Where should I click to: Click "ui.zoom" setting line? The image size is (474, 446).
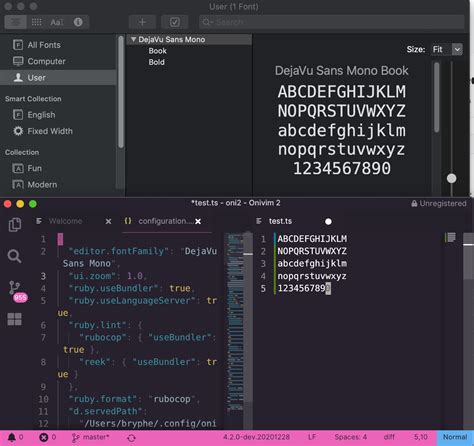[107, 276]
